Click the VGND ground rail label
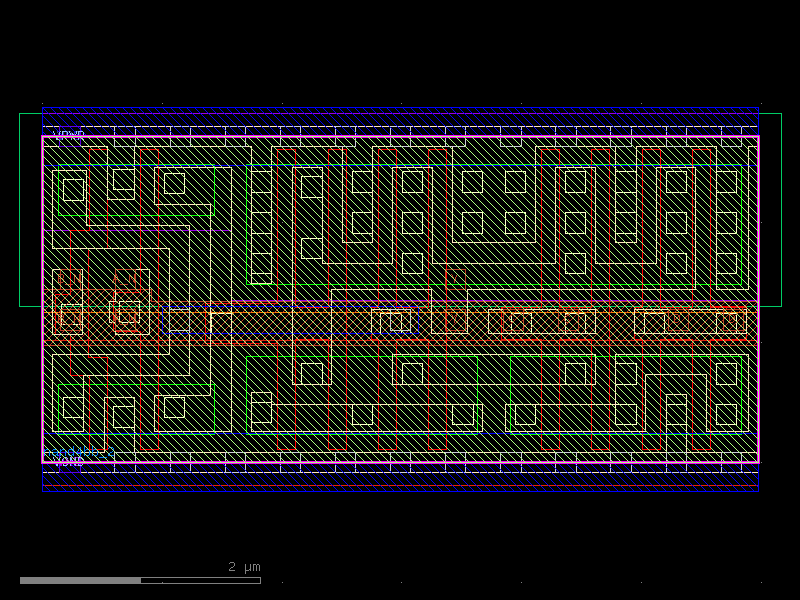 click(70, 461)
